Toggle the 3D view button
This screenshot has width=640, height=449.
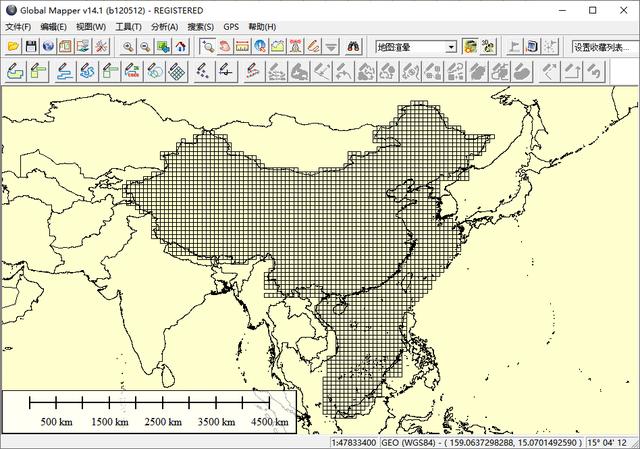pos(487,47)
